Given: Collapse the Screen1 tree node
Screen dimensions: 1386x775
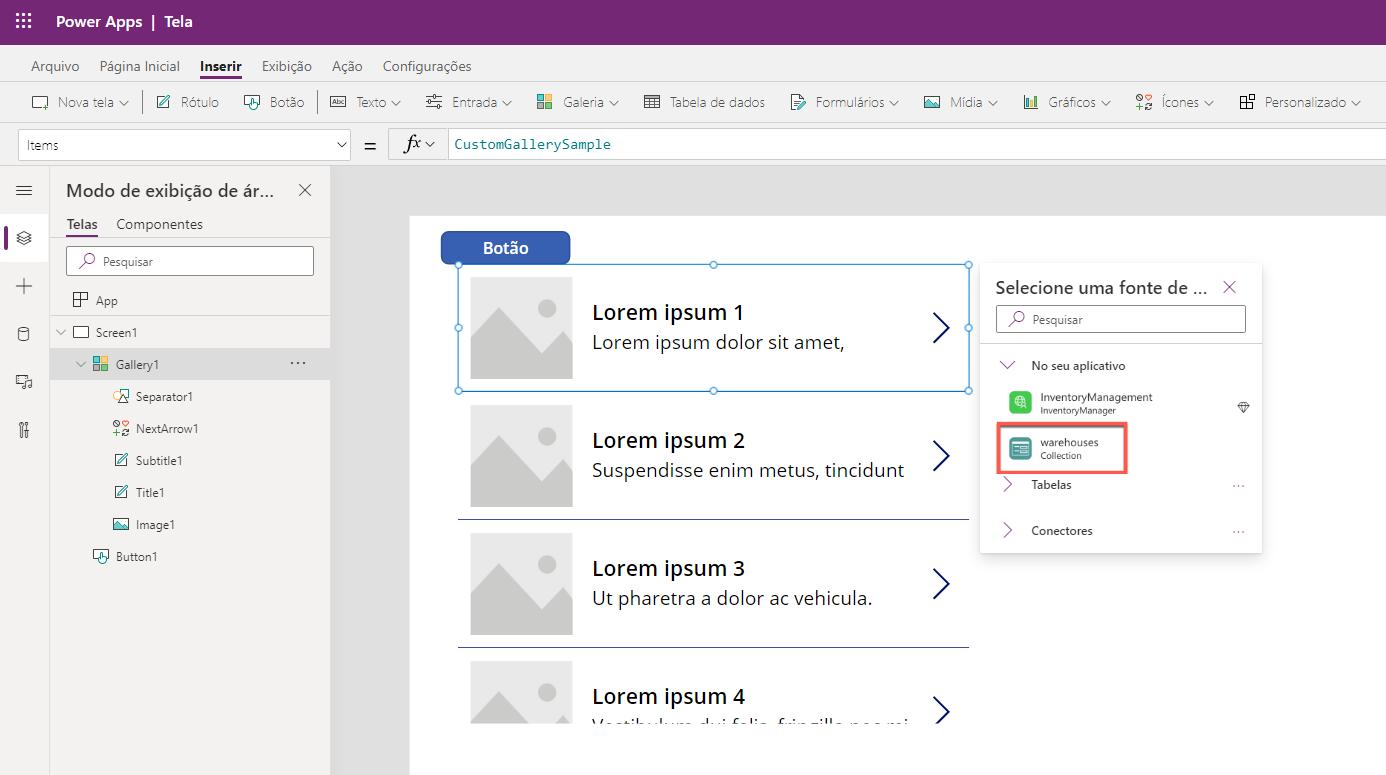Looking at the screenshot, I should tap(61, 332).
